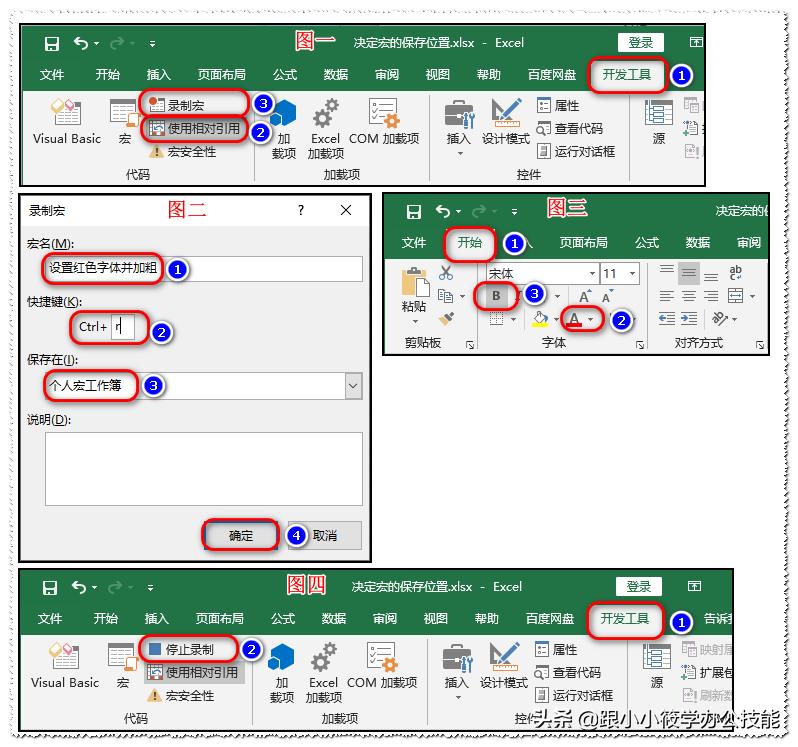Click 属性 (Properties) in Figure 1 controls group
Screen dimensions: 798x747
click(x=558, y=105)
